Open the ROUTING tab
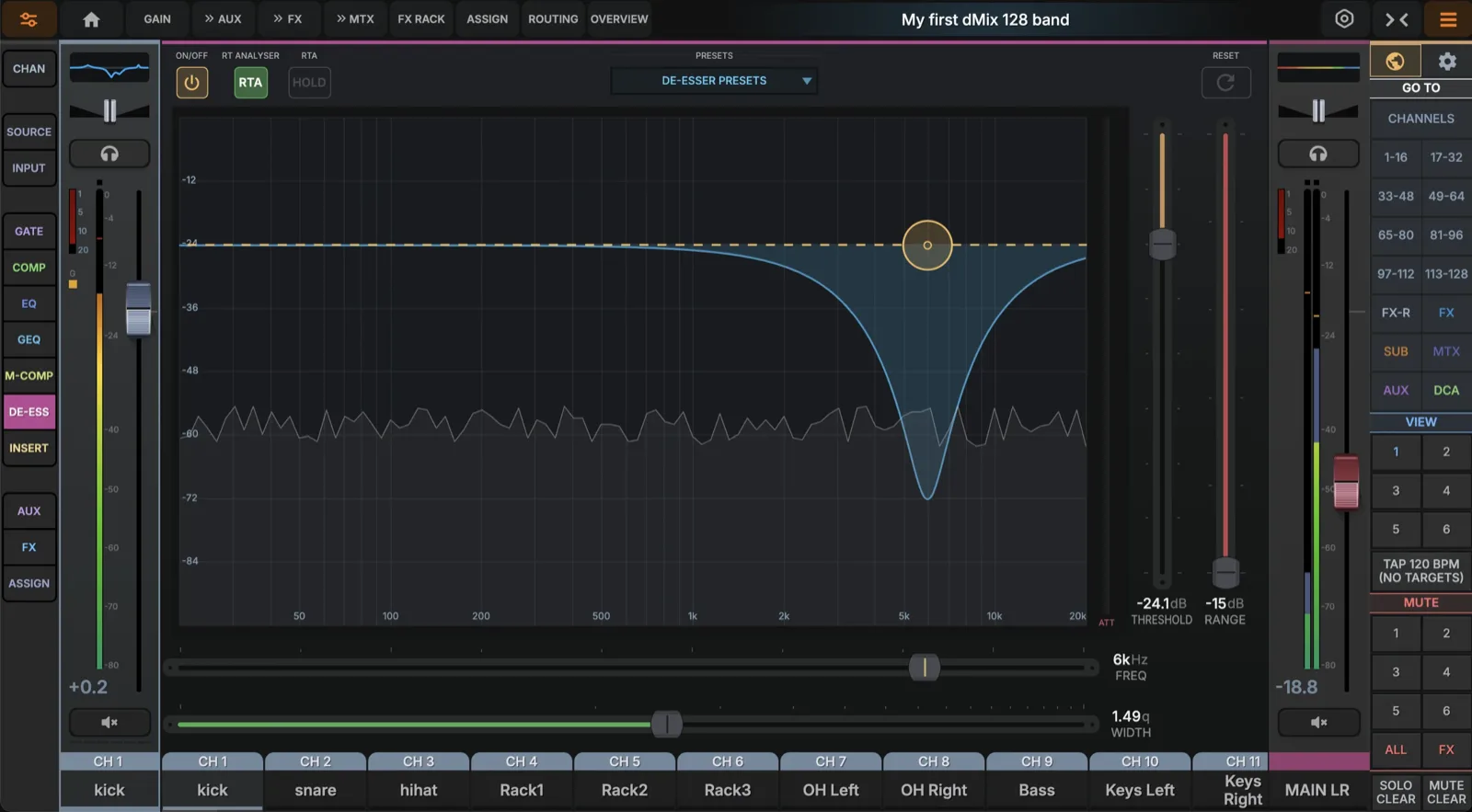Image resolution: width=1472 pixels, height=812 pixels. (553, 19)
